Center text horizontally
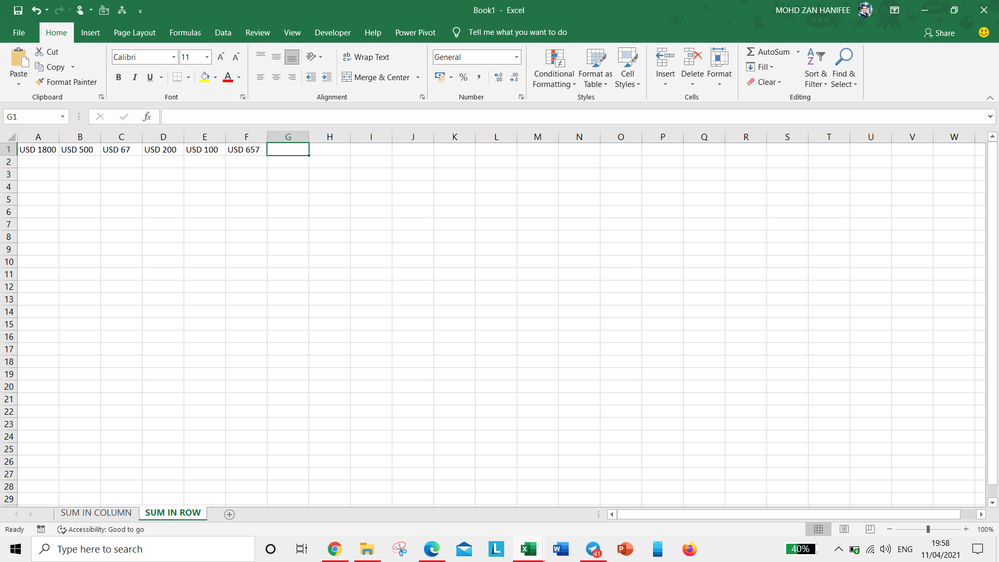999x562 pixels. [276, 77]
